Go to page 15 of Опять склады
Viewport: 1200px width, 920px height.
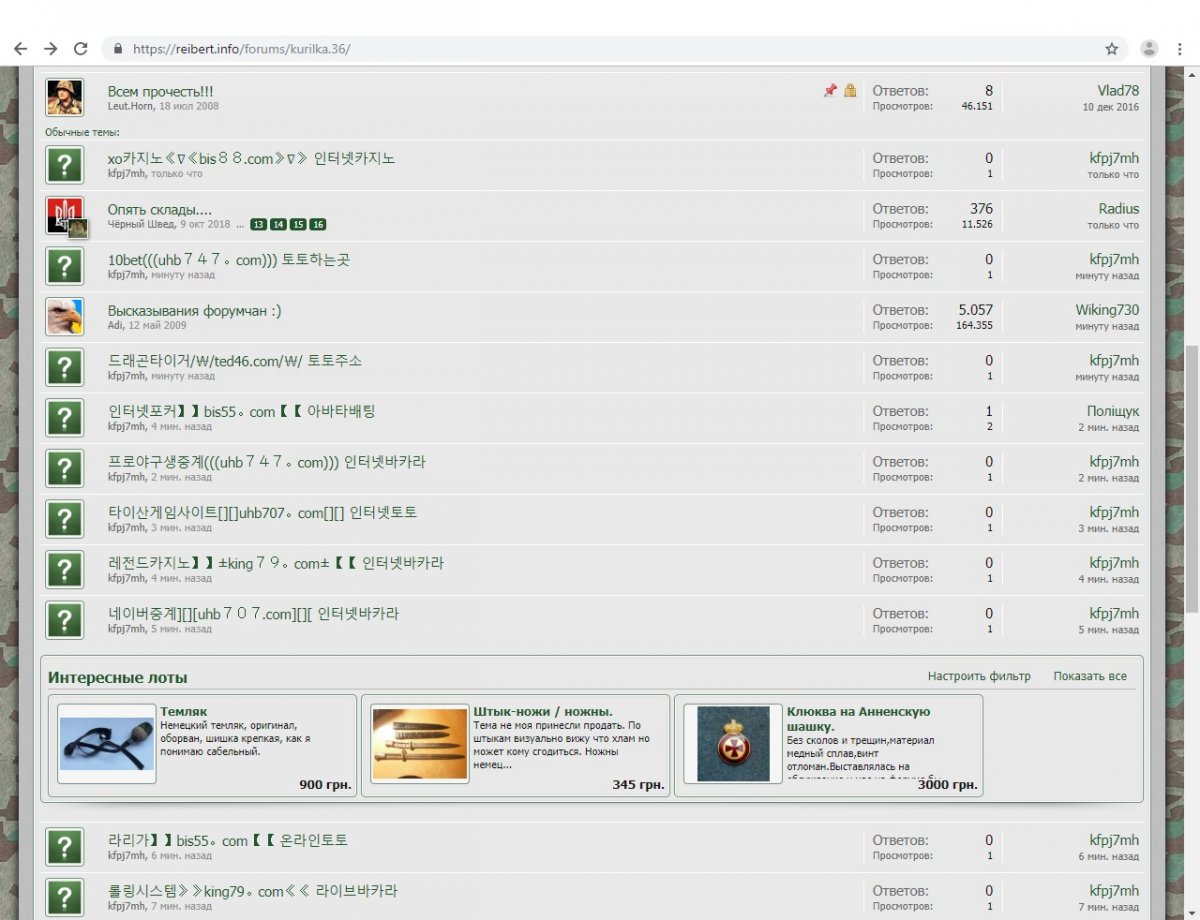point(298,225)
